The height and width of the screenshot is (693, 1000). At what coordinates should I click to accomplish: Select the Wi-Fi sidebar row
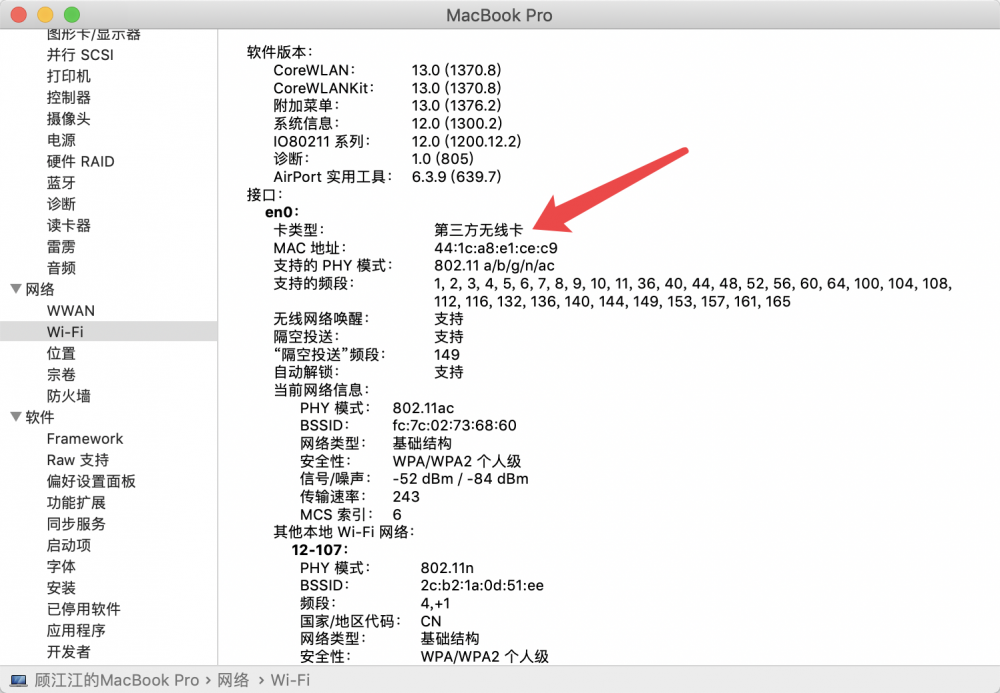pyautogui.click(x=108, y=332)
